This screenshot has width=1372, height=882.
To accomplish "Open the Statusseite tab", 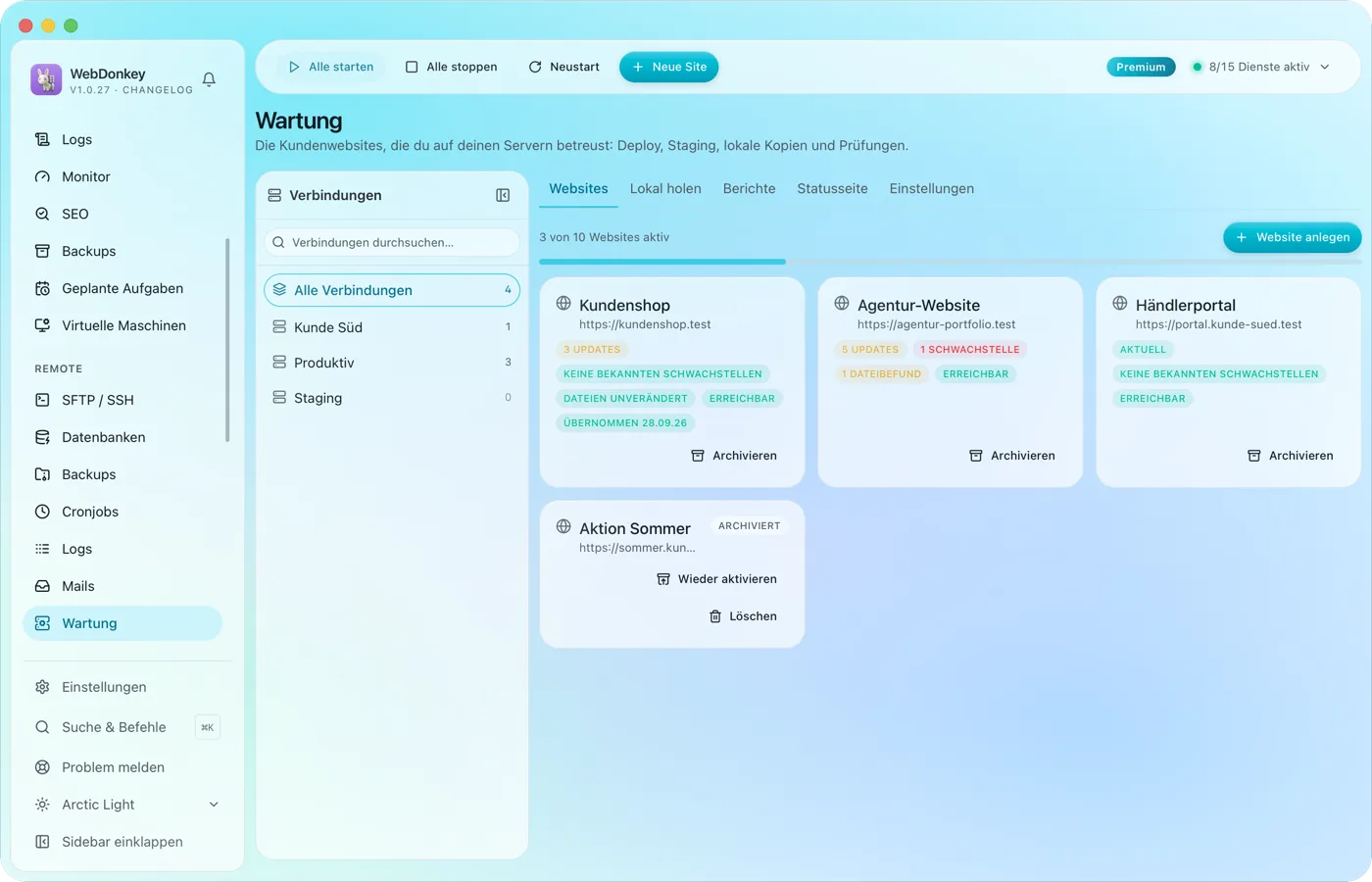I will [x=832, y=189].
